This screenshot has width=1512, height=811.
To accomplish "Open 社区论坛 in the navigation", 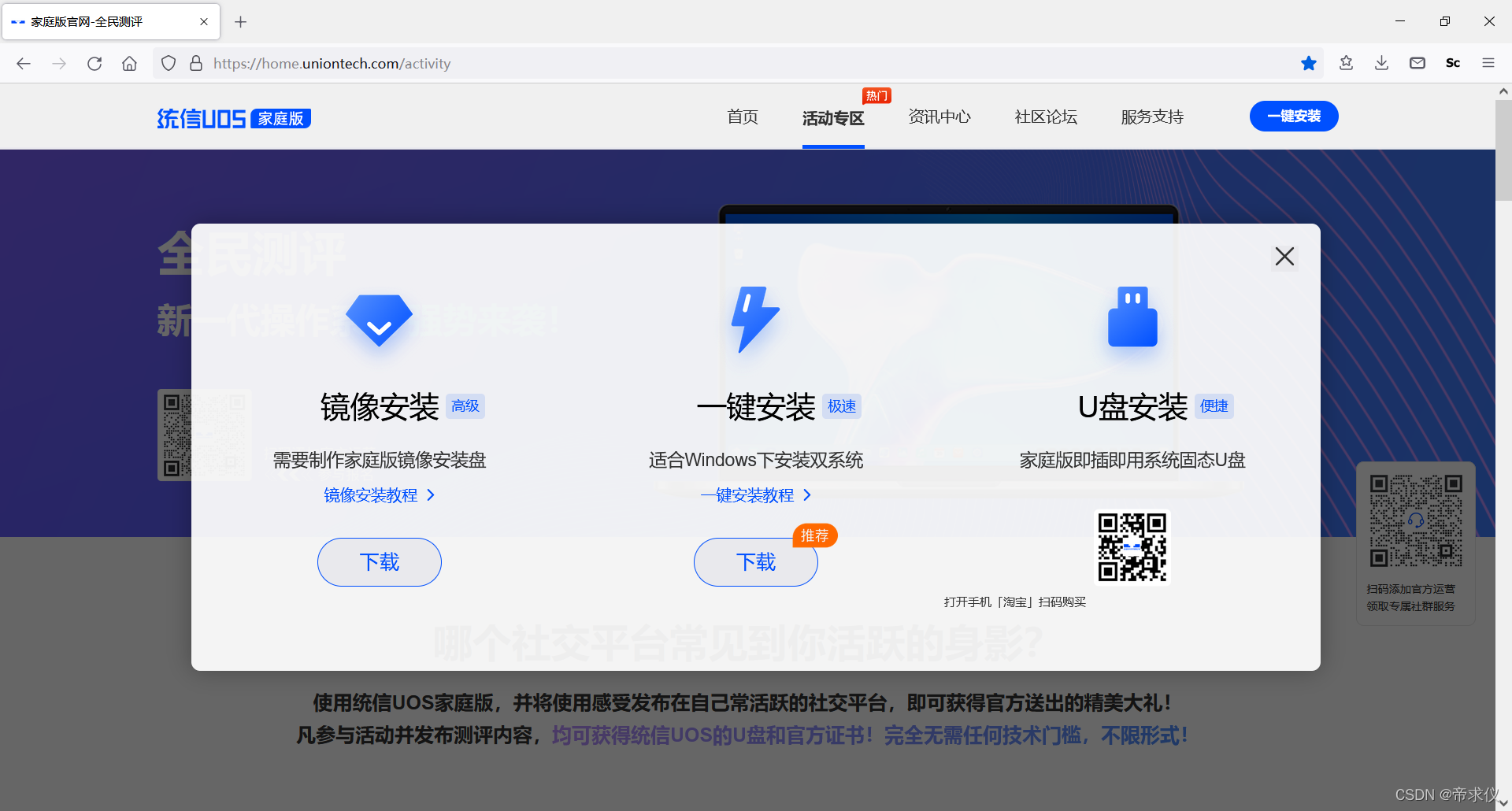I will 1046,117.
